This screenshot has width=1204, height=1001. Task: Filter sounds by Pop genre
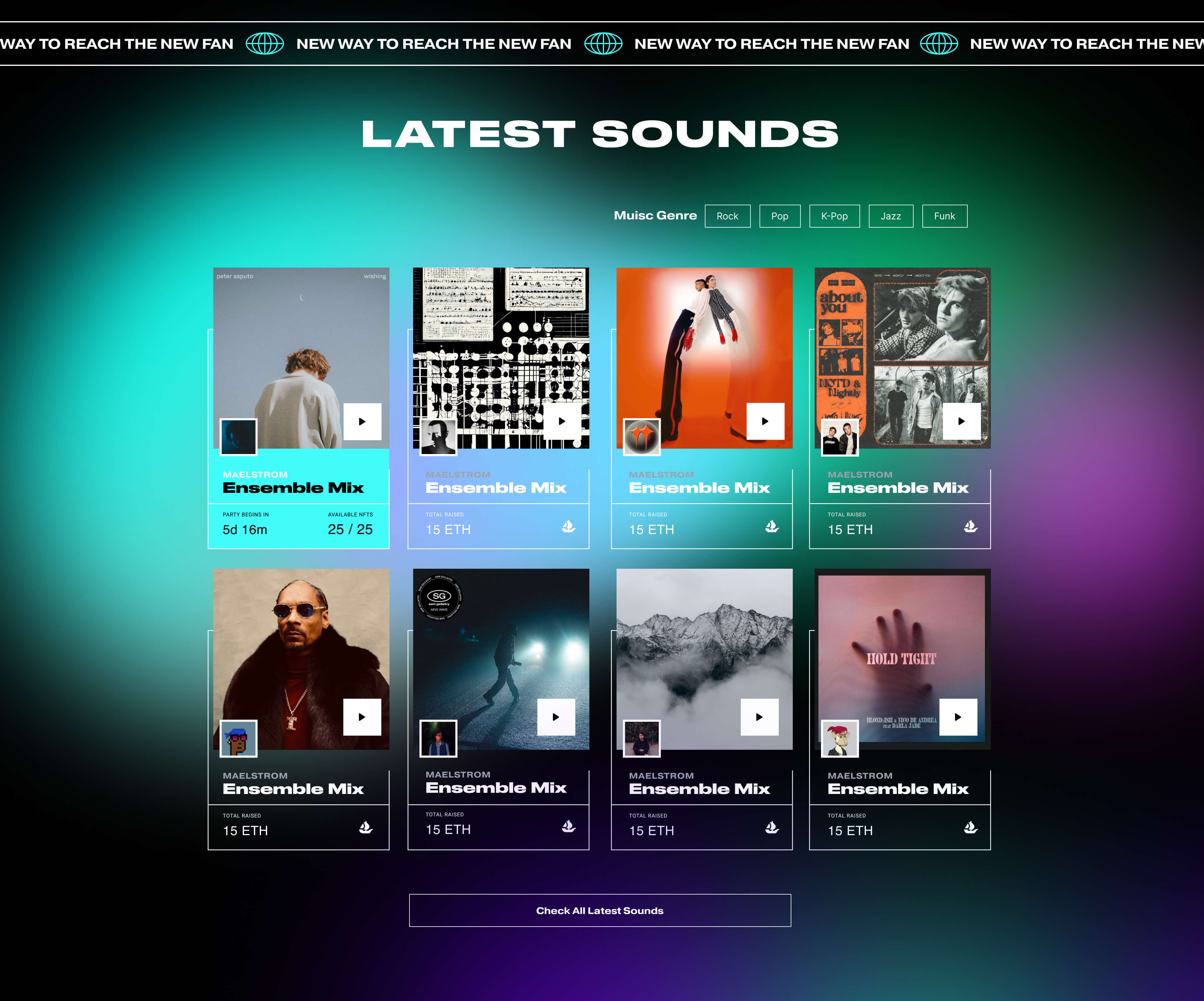pos(779,216)
